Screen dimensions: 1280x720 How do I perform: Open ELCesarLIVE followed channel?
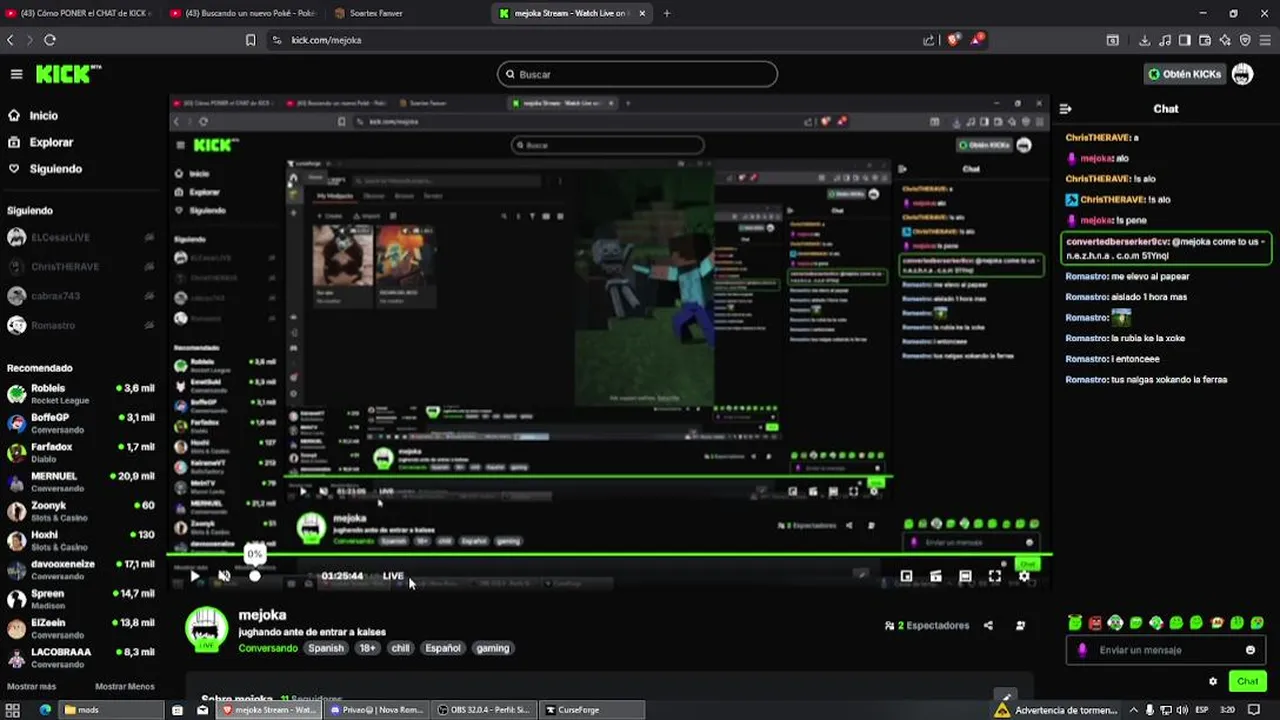click(80, 238)
